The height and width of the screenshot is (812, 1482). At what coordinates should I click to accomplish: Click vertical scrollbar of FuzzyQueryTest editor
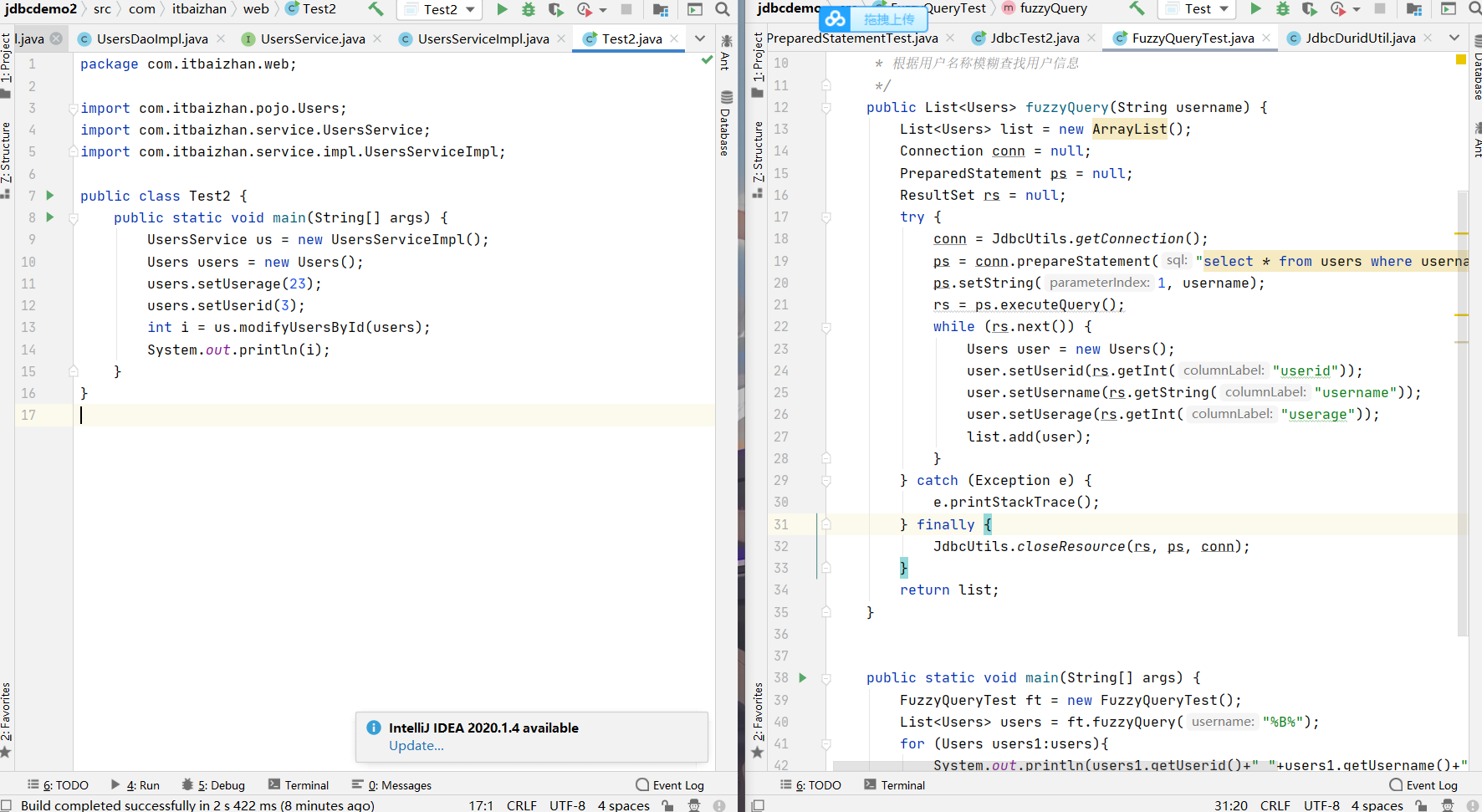point(1463,414)
